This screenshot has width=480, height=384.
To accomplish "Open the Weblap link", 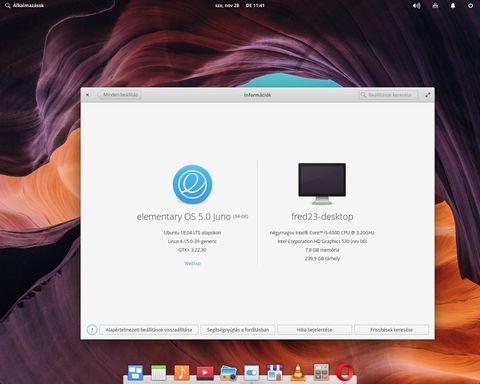I will point(192,263).
